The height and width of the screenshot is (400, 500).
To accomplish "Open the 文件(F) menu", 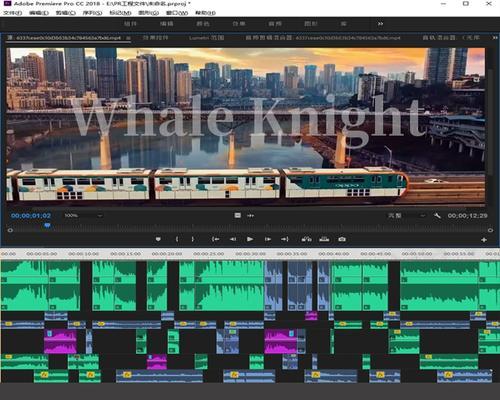I will coord(13,13).
